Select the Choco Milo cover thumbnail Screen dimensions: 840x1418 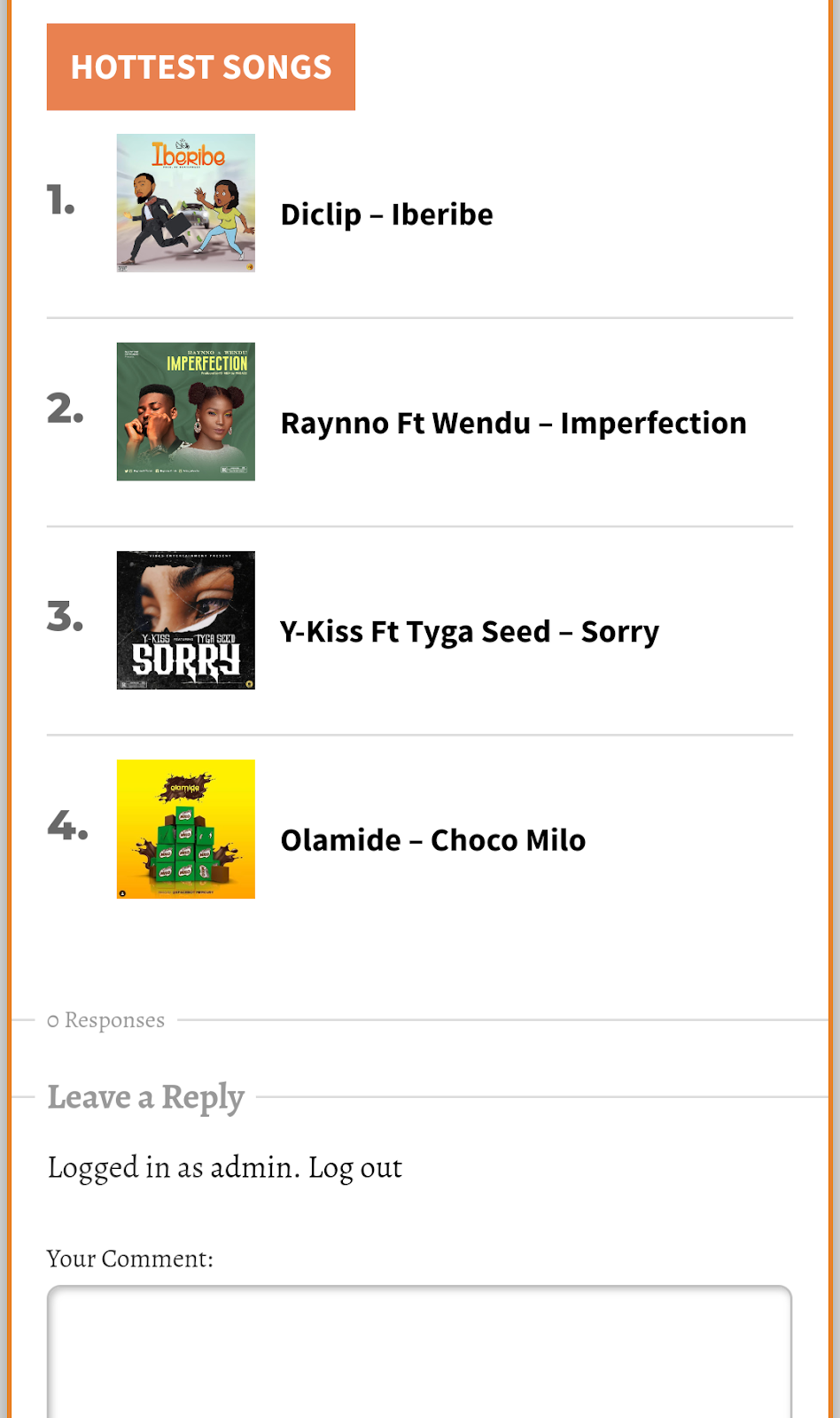point(186,830)
